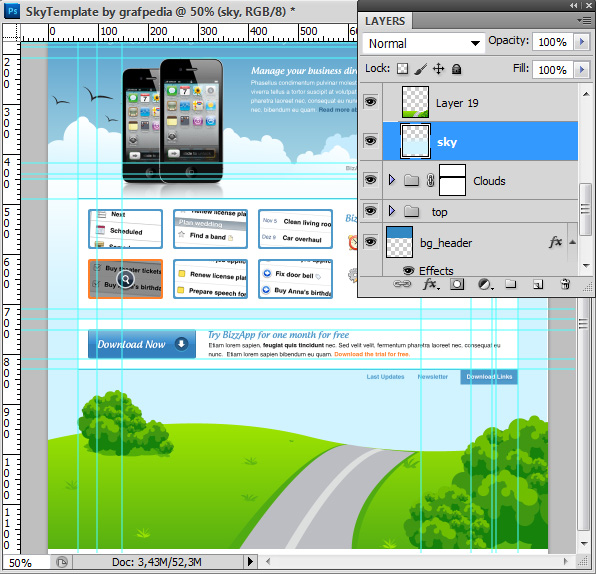596x574 pixels.
Task: Toggle visibility of bg_header Effects
Action: point(409,271)
